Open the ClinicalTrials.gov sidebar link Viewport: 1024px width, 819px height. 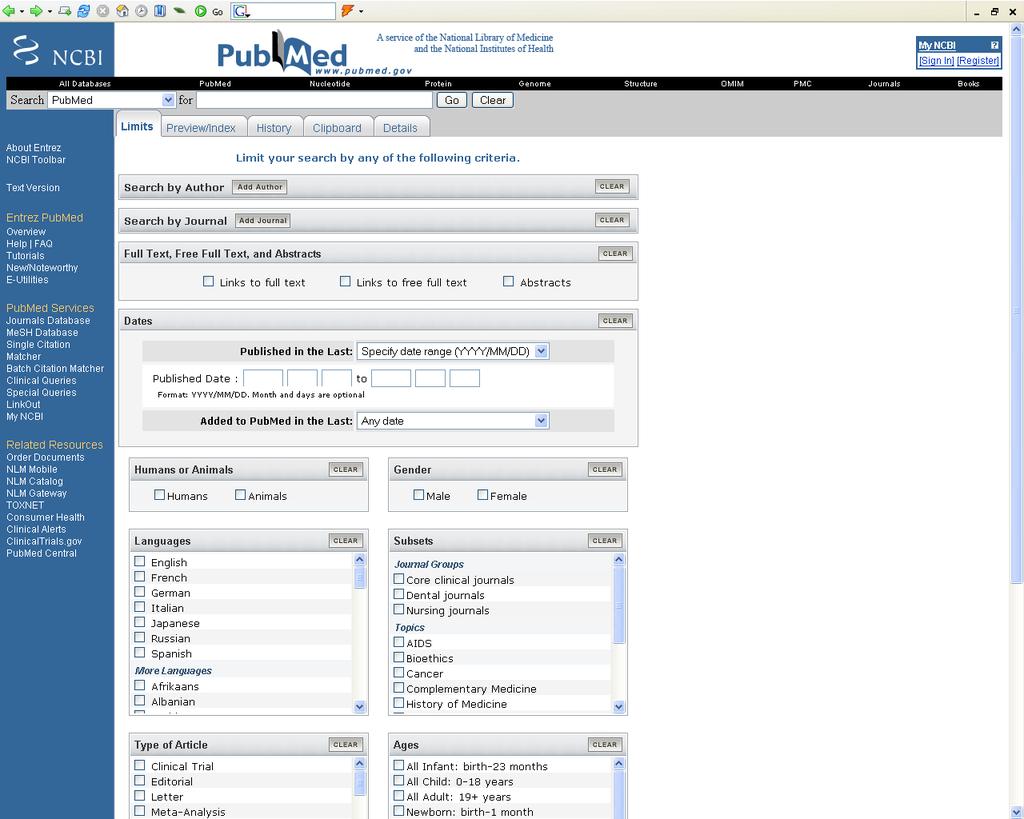click(44, 541)
